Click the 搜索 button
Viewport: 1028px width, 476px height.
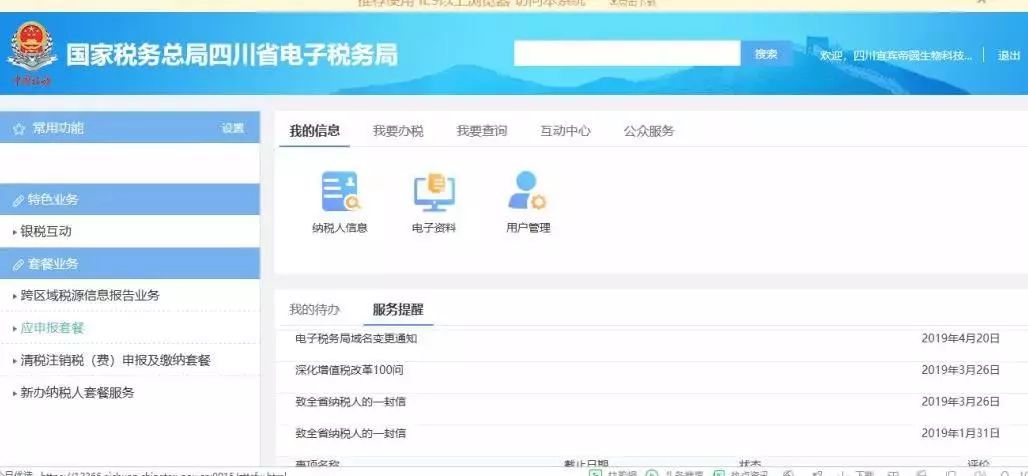coord(766,54)
